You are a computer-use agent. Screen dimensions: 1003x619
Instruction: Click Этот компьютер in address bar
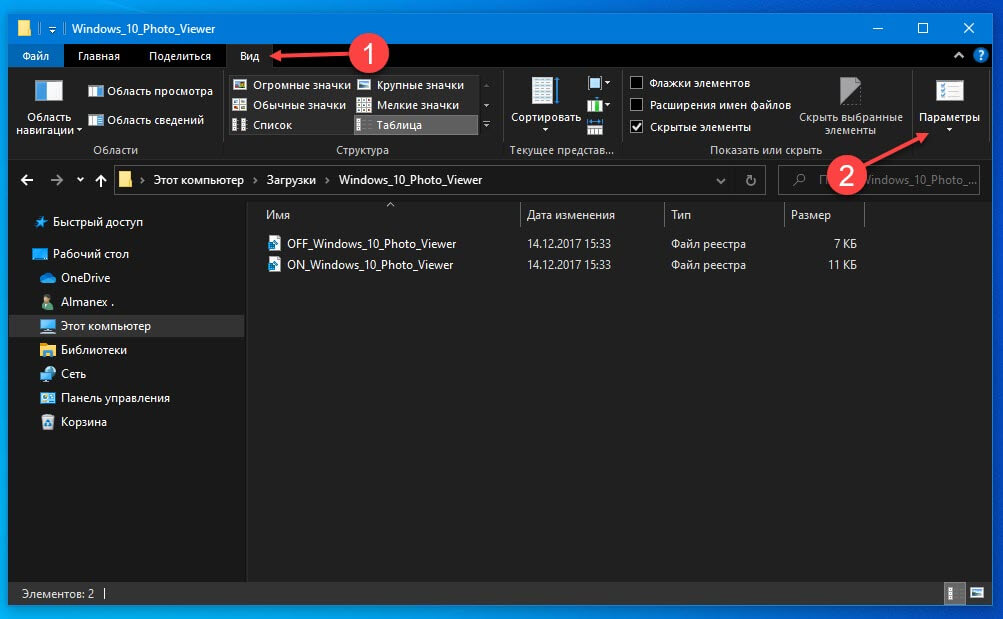198,180
